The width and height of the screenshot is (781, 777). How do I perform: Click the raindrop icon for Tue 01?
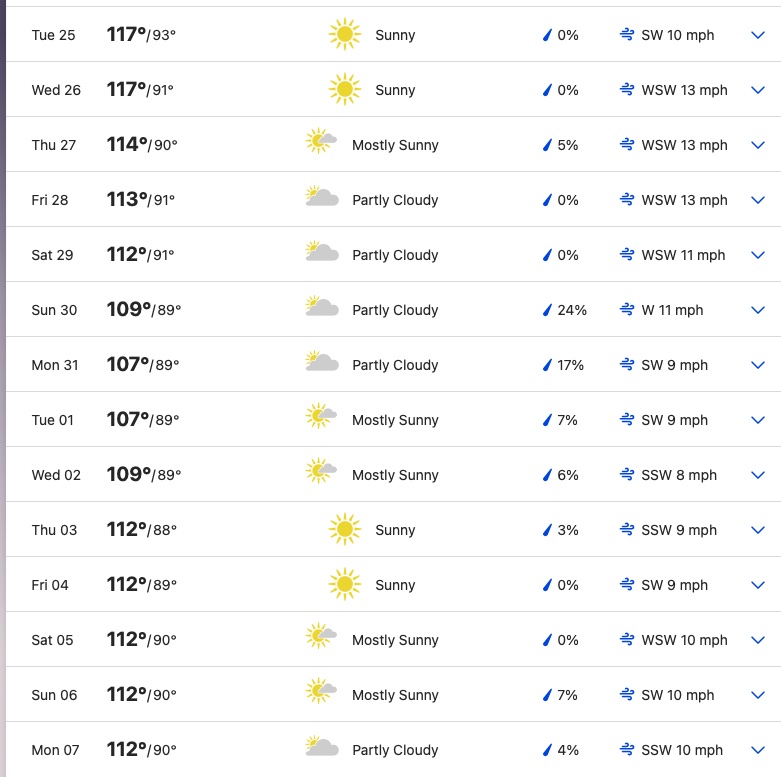[x=547, y=420]
